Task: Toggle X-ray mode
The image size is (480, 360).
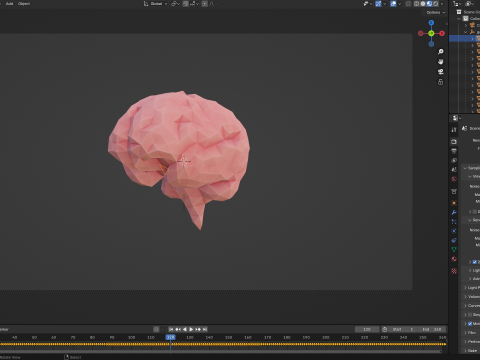Action: coord(408,4)
